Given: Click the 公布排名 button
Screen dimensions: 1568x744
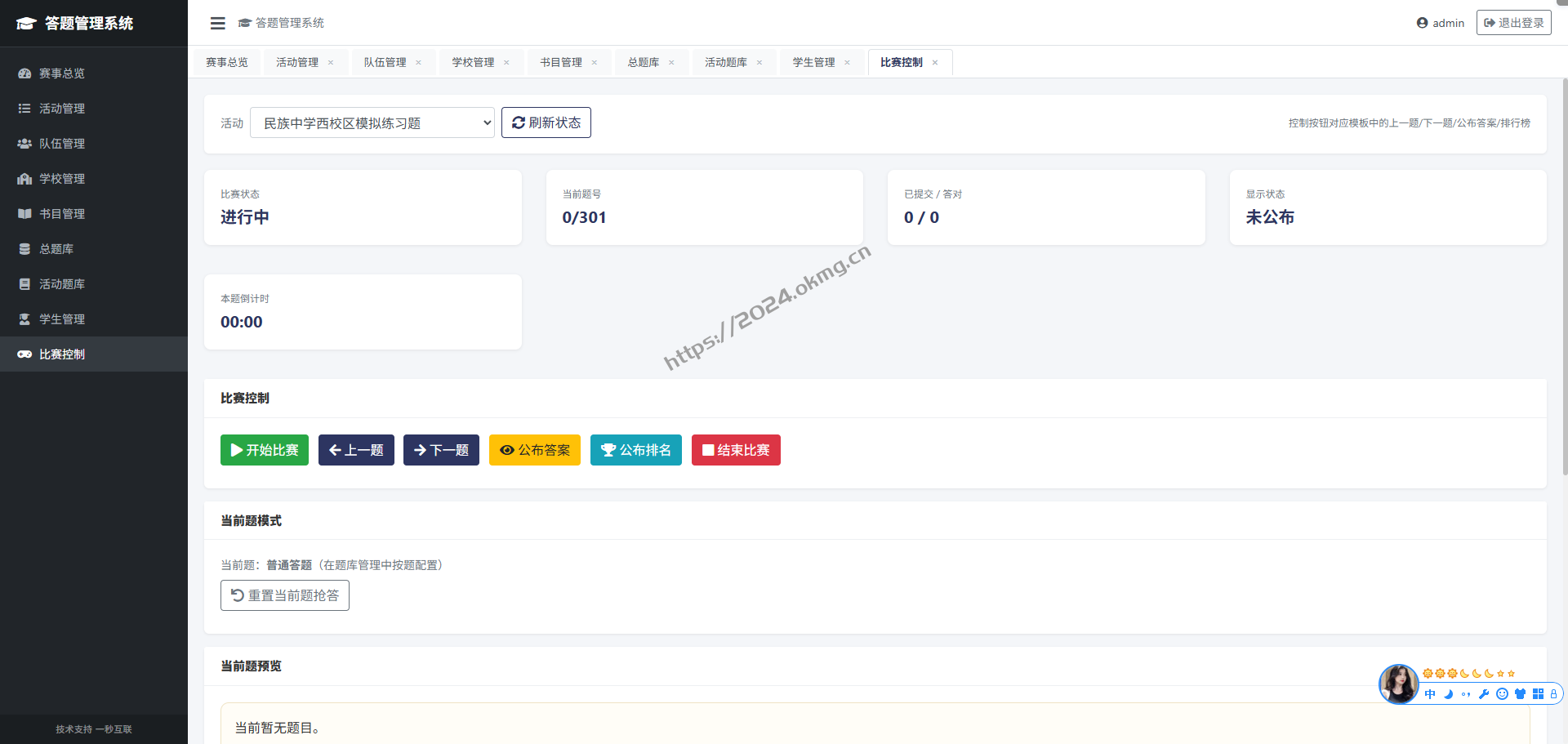Looking at the screenshot, I should [636, 450].
